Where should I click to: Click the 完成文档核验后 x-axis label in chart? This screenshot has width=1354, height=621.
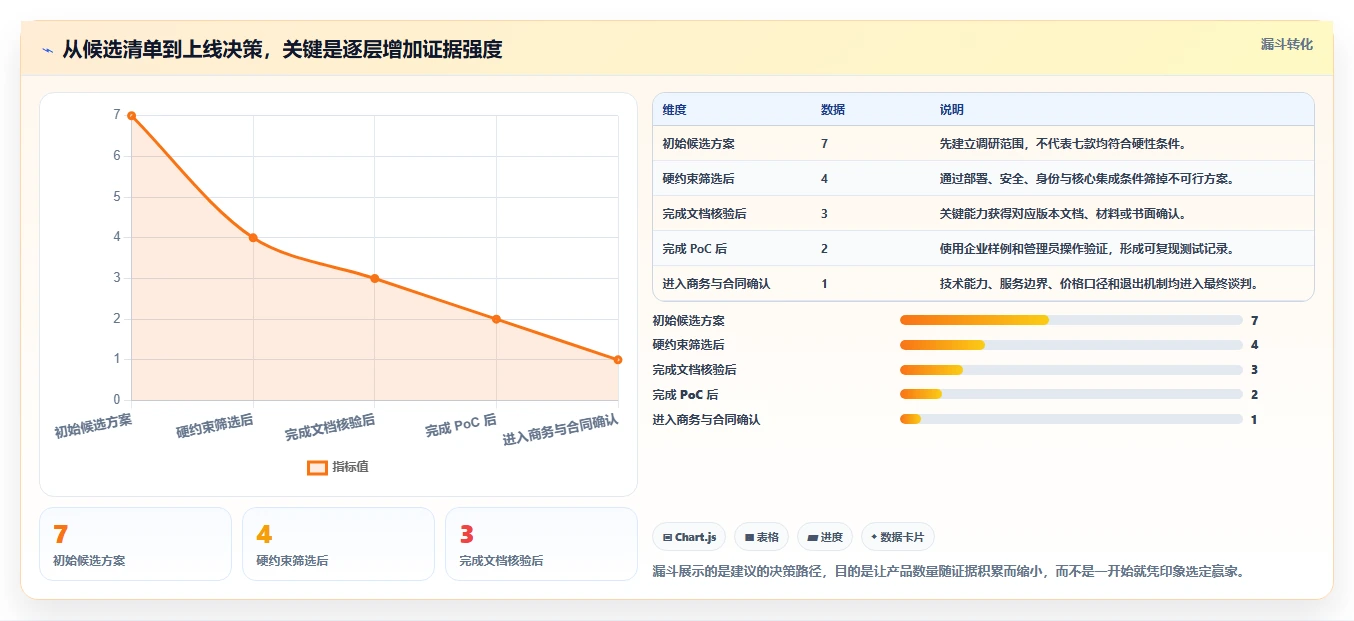pyautogui.click(x=330, y=427)
